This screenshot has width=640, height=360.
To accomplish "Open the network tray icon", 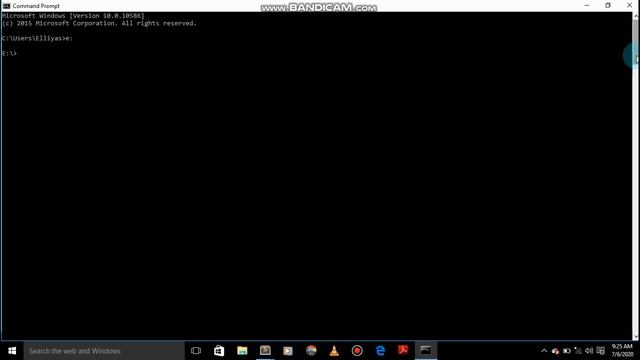I will (x=578, y=351).
